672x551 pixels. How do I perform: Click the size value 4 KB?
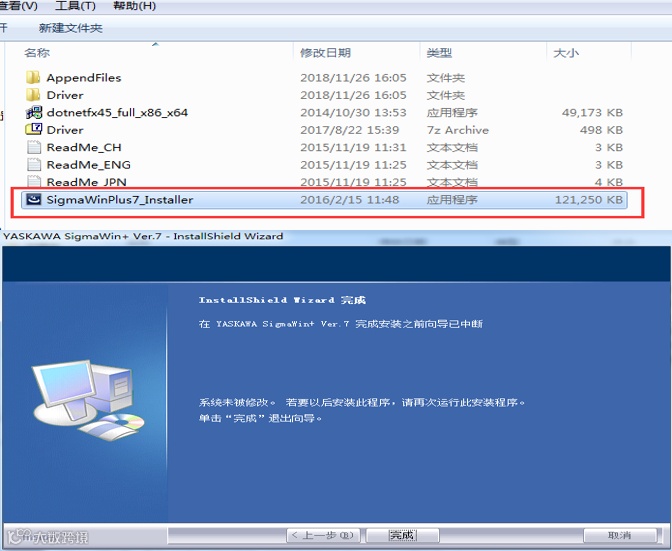click(609, 182)
